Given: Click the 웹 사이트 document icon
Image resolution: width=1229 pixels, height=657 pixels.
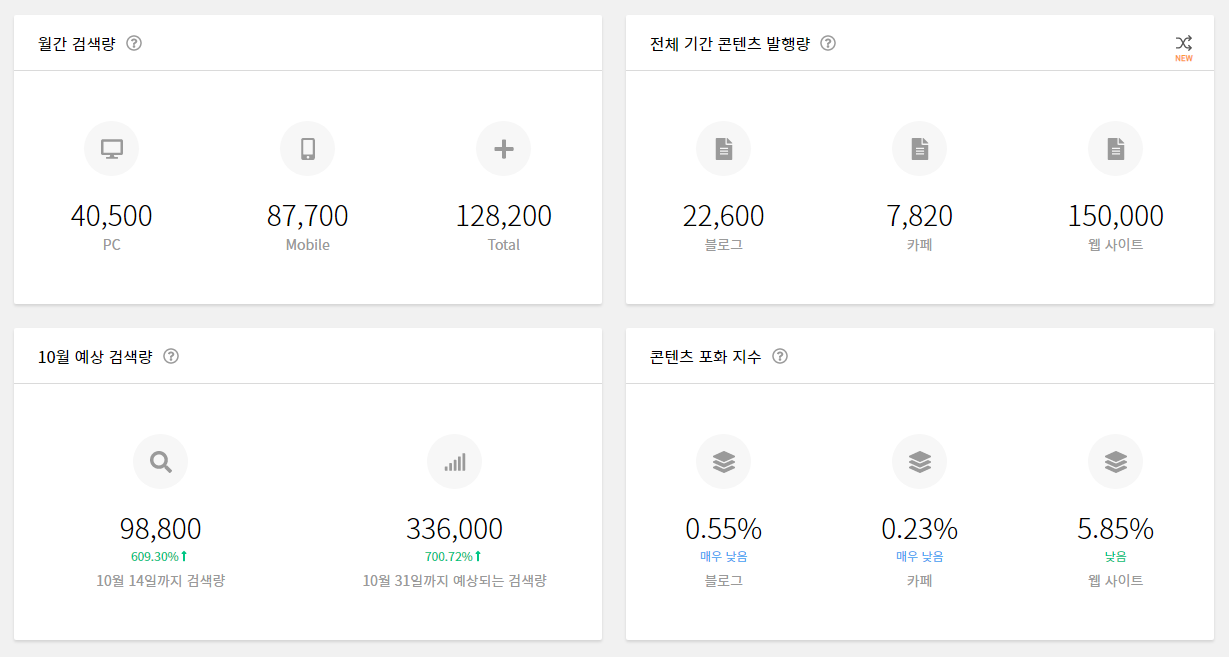Looking at the screenshot, I should (x=1115, y=149).
